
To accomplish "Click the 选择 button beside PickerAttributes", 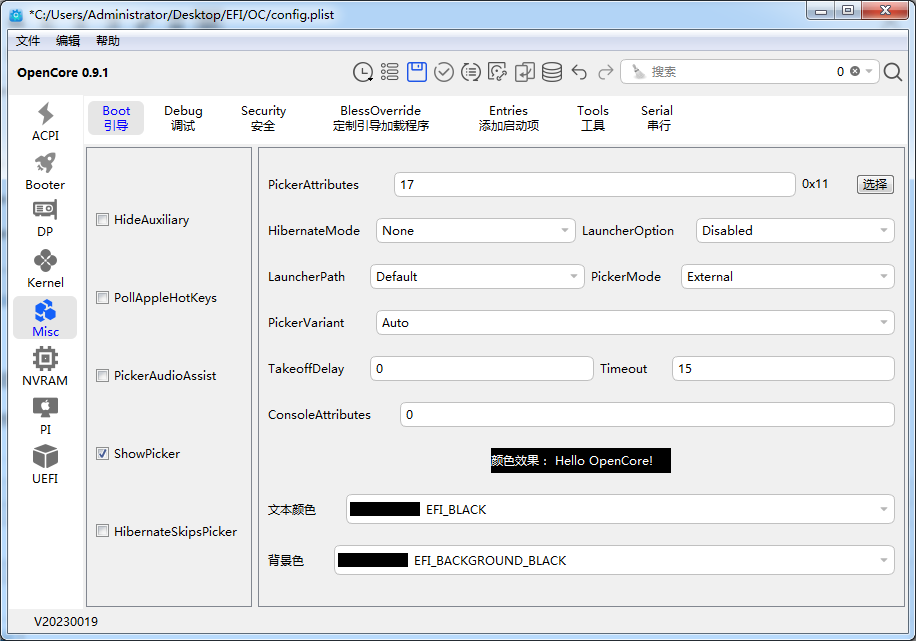I will coord(875,185).
